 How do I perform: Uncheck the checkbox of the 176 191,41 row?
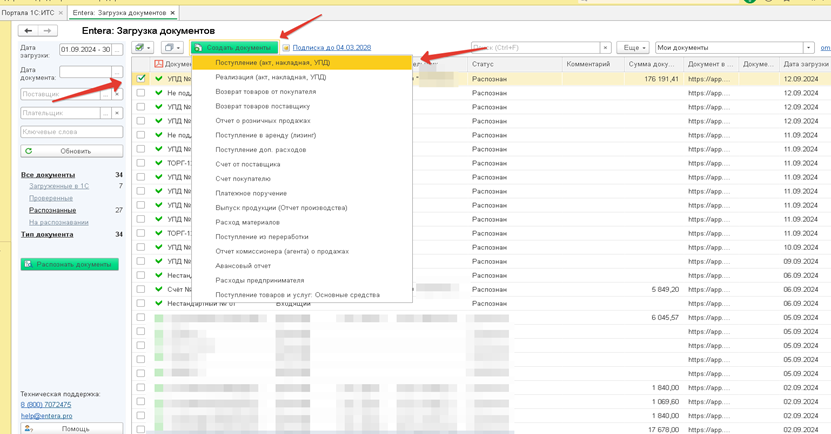tap(140, 78)
